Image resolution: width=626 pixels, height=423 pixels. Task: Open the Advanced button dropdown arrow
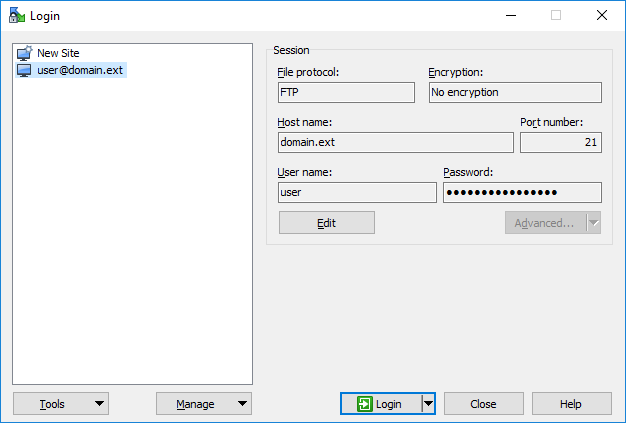(594, 223)
